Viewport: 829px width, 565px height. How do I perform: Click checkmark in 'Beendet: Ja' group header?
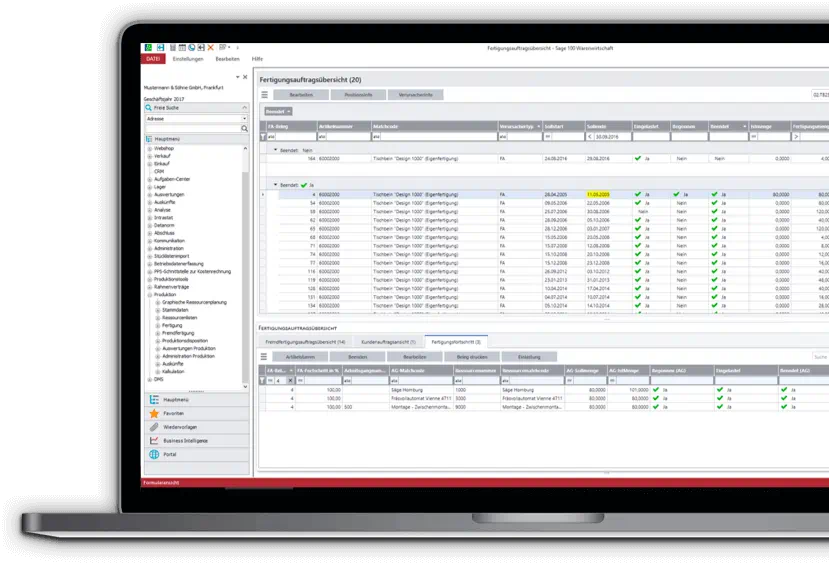303,185
